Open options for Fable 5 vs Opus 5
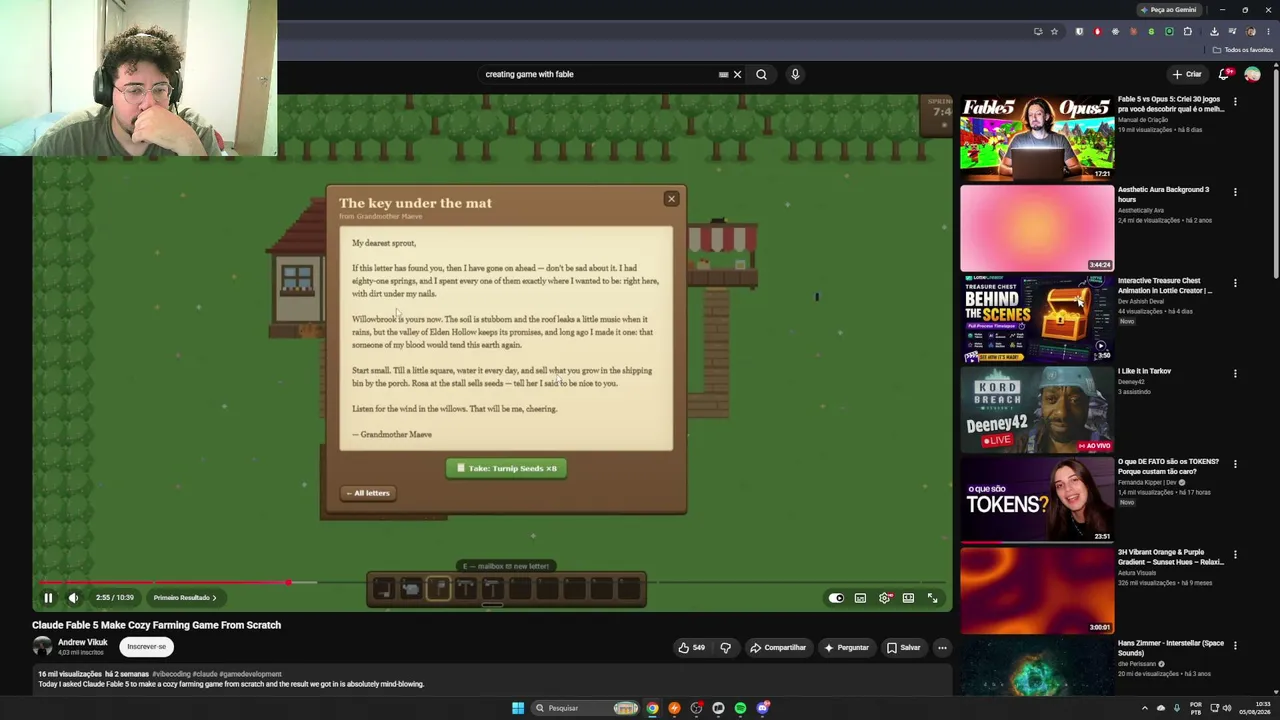1280x720 pixels. [x=1235, y=102]
